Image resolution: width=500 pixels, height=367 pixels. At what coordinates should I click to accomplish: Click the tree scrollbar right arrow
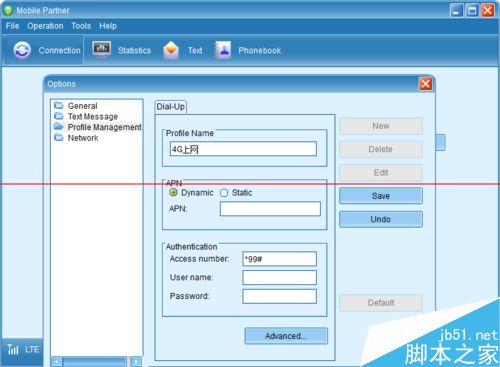(x=136, y=362)
